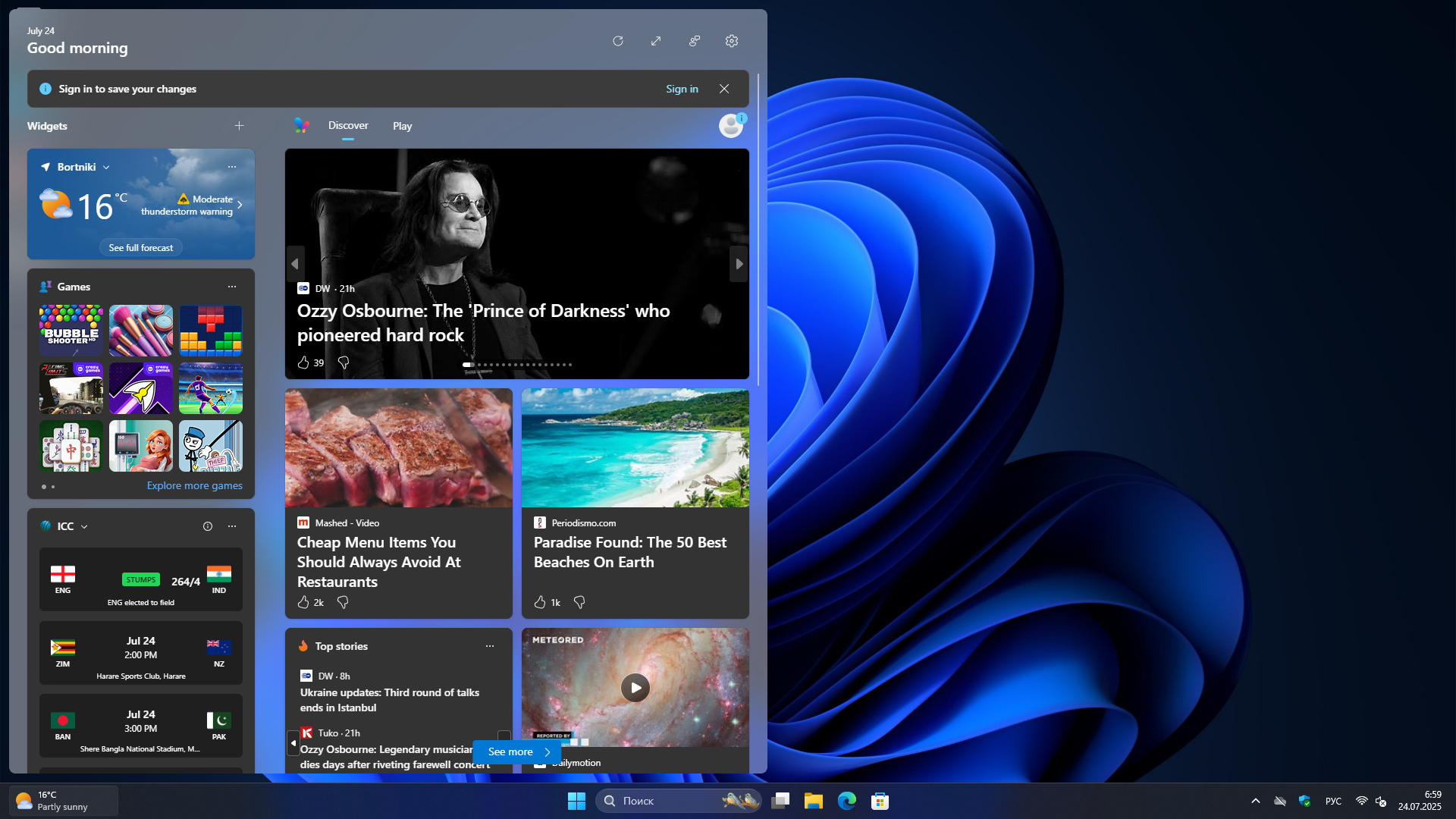
Task: Open ICC widget info icon
Action: click(208, 526)
